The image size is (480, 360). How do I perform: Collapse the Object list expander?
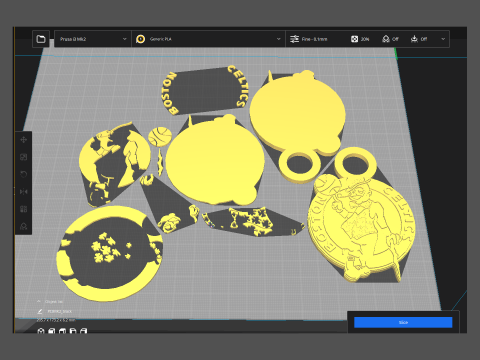click(x=39, y=301)
